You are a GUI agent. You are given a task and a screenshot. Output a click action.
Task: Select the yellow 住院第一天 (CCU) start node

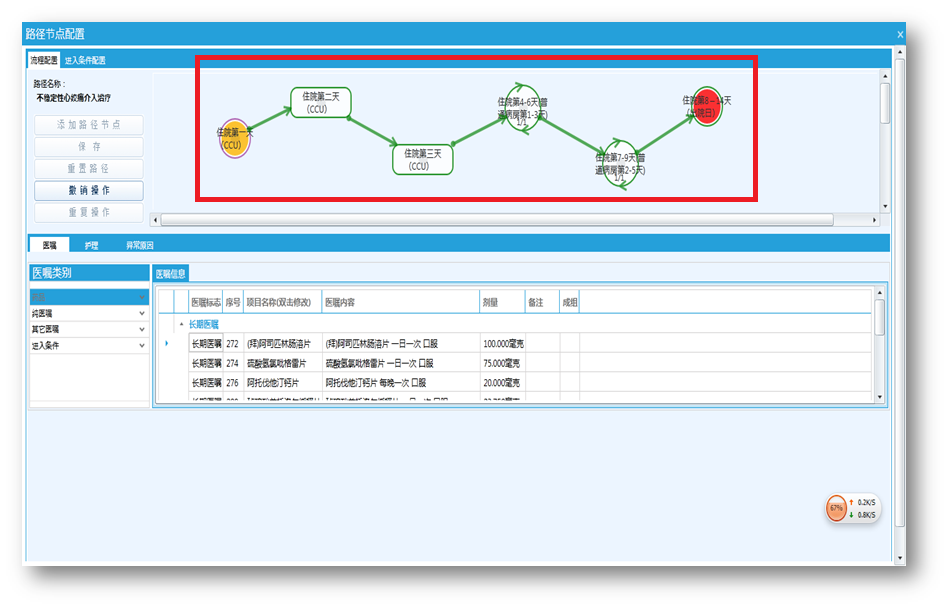233,139
